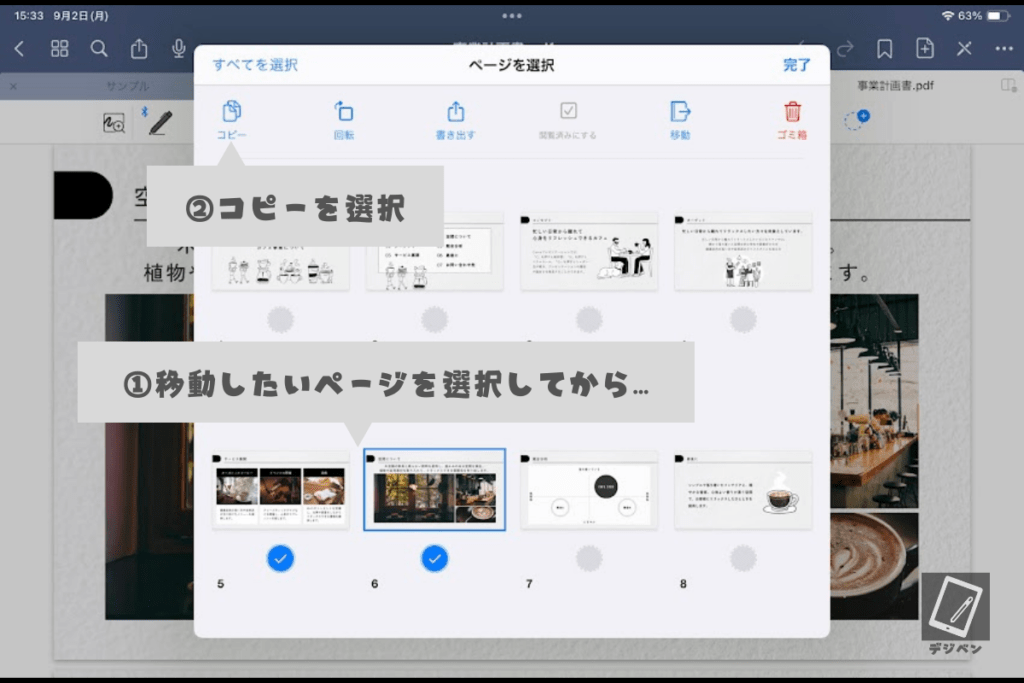The image size is (1024, 683).
Task: Tap the Copy (コピー) icon
Action: pos(232,112)
